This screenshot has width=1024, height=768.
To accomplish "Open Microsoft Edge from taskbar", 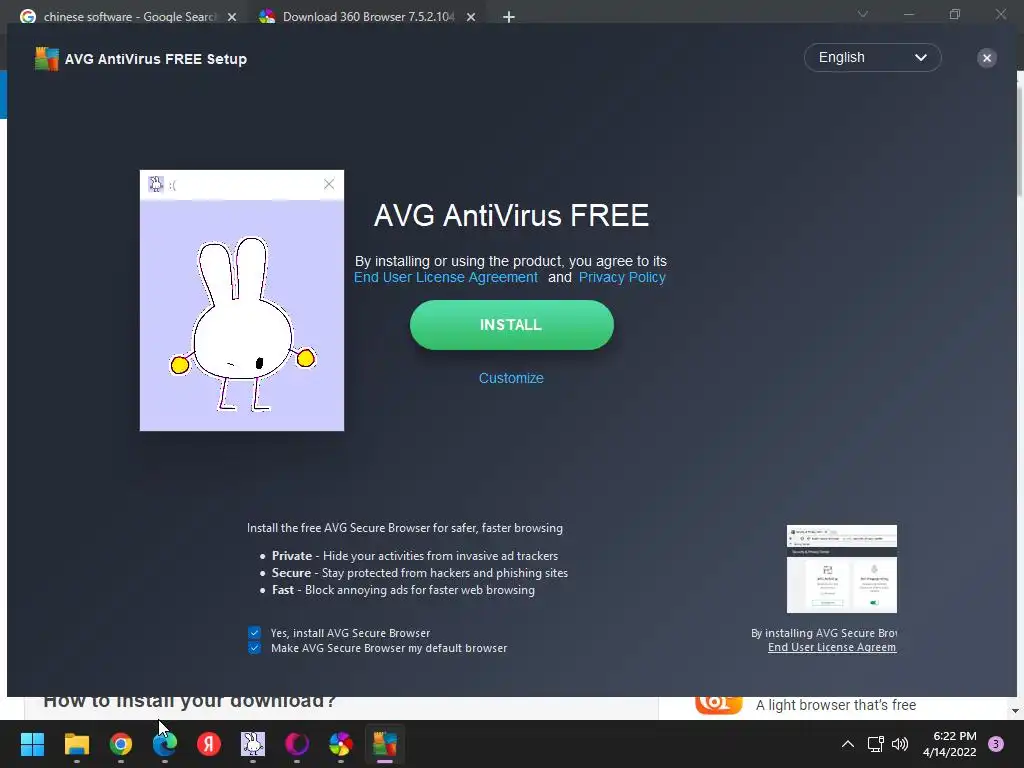I will point(165,744).
